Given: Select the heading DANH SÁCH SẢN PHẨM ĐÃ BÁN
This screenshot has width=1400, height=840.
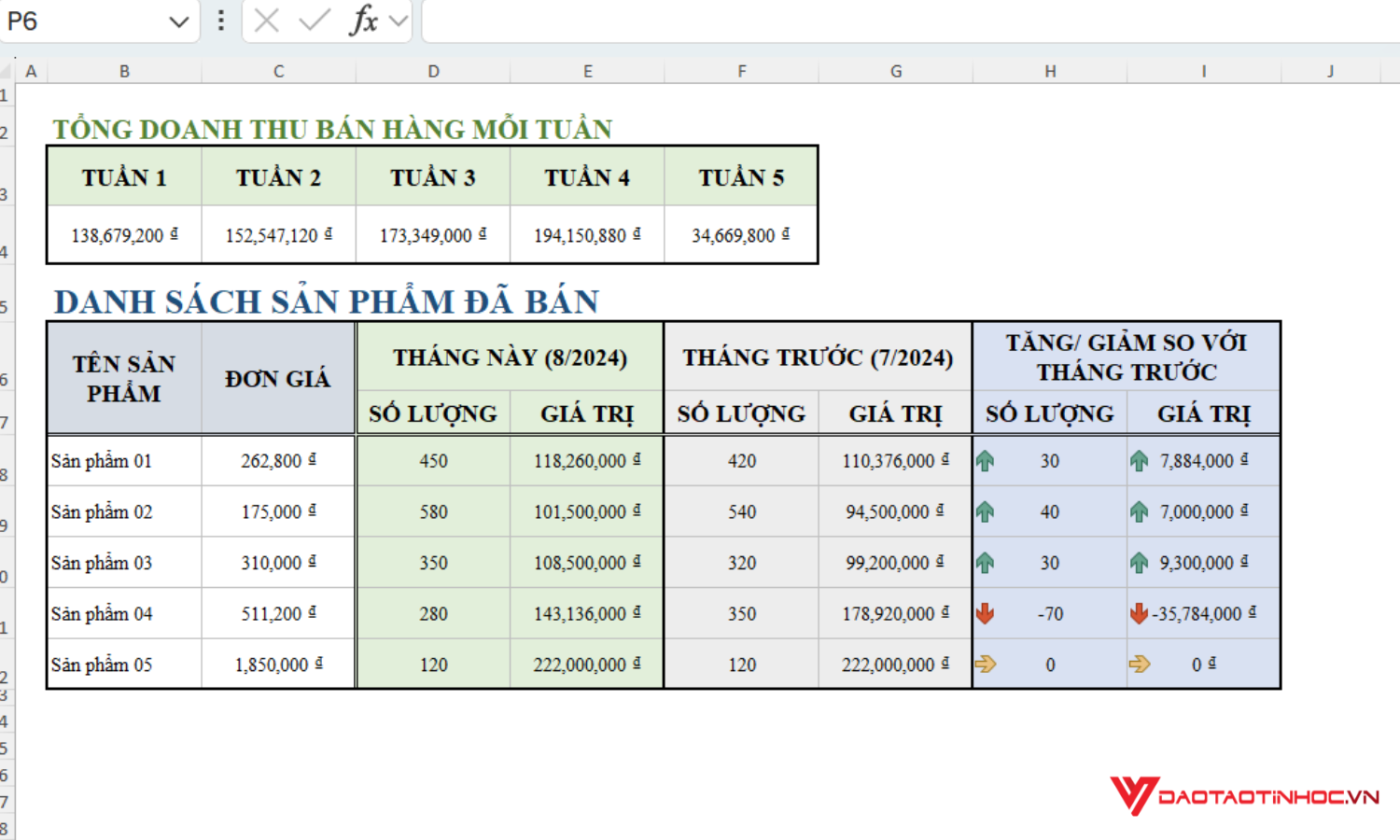Looking at the screenshot, I should [x=327, y=301].
